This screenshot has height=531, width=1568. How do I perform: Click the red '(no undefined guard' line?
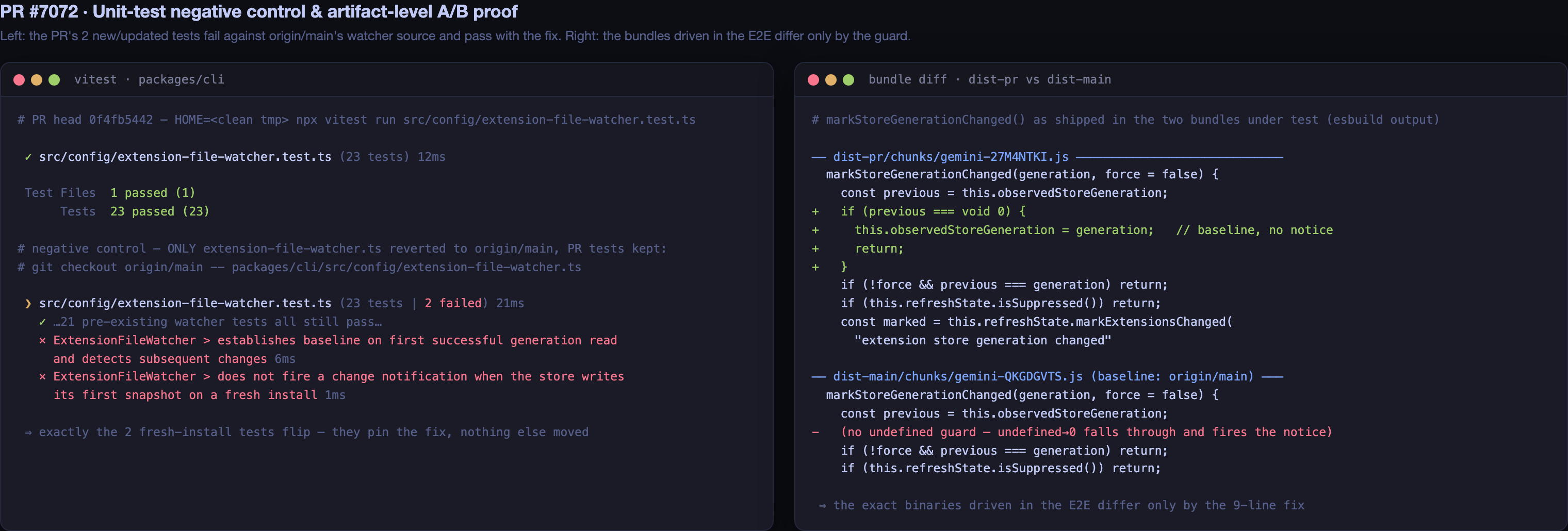[1087, 433]
